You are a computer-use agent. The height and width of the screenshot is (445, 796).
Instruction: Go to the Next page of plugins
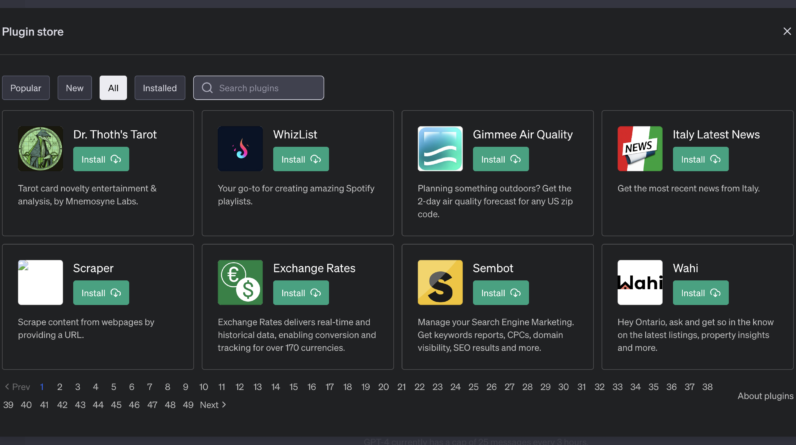[x=213, y=405]
